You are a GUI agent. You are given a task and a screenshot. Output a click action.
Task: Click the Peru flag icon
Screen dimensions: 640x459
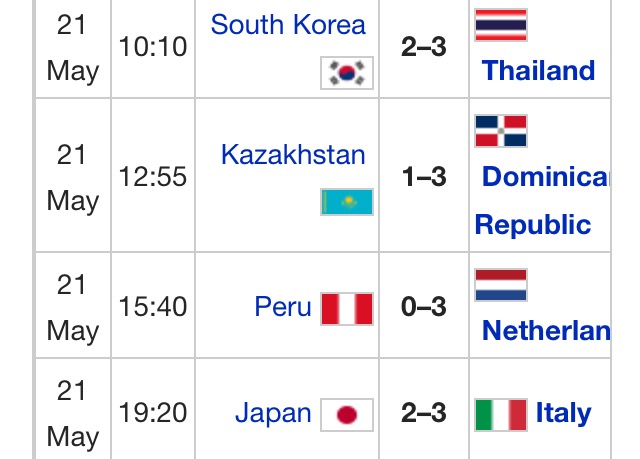347,309
